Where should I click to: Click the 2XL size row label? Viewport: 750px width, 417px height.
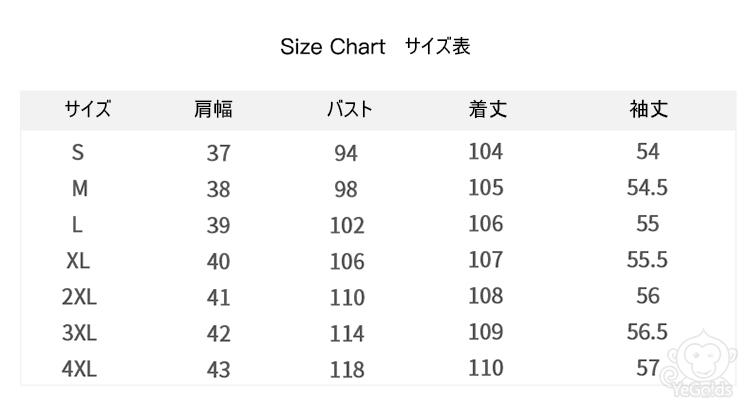pyautogui.click(x=79, y=297)
